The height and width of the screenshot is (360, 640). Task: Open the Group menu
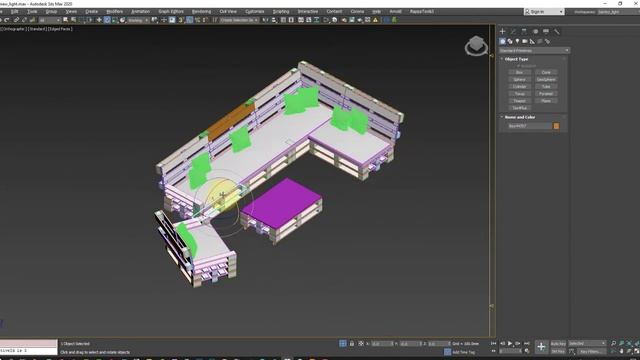click(51, 11)
